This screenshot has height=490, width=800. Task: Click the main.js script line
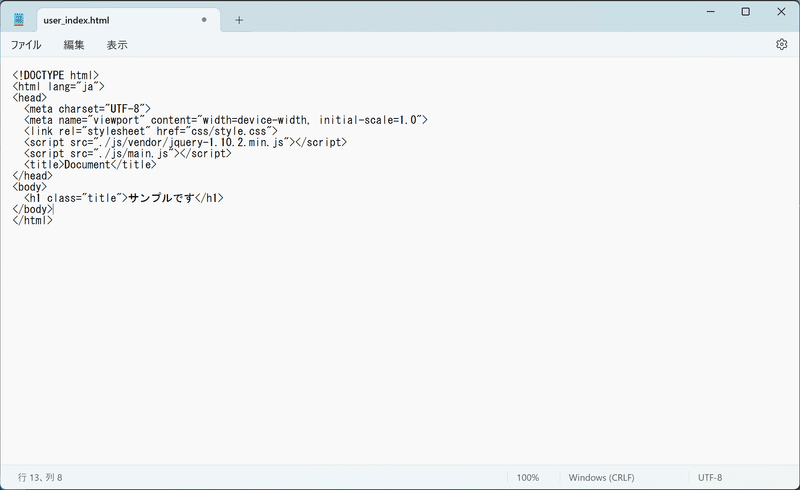(128, 154)
